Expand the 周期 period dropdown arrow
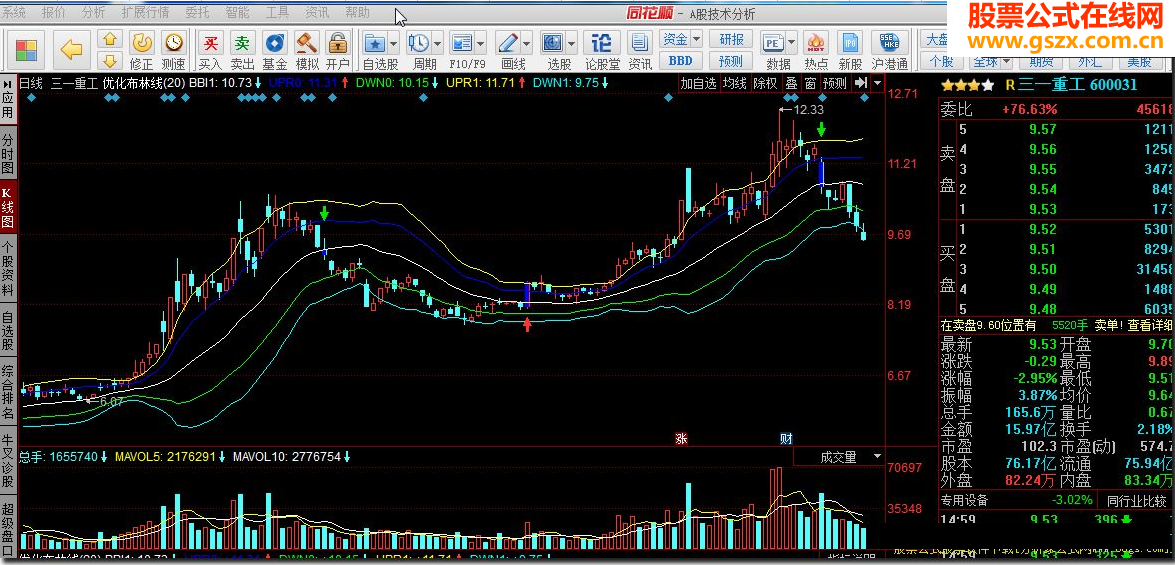1175x565 pixels. 438,43
